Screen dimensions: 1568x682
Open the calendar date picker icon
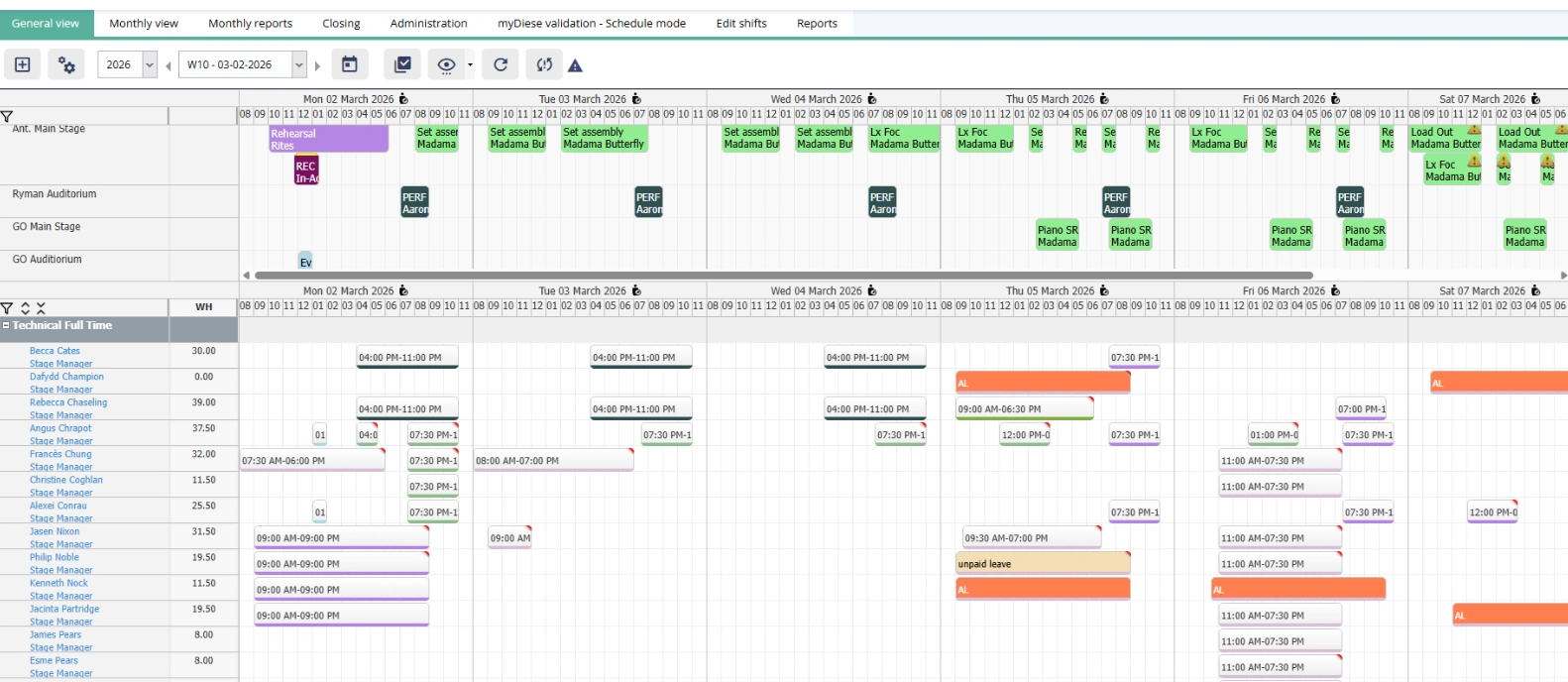point(350,65)
